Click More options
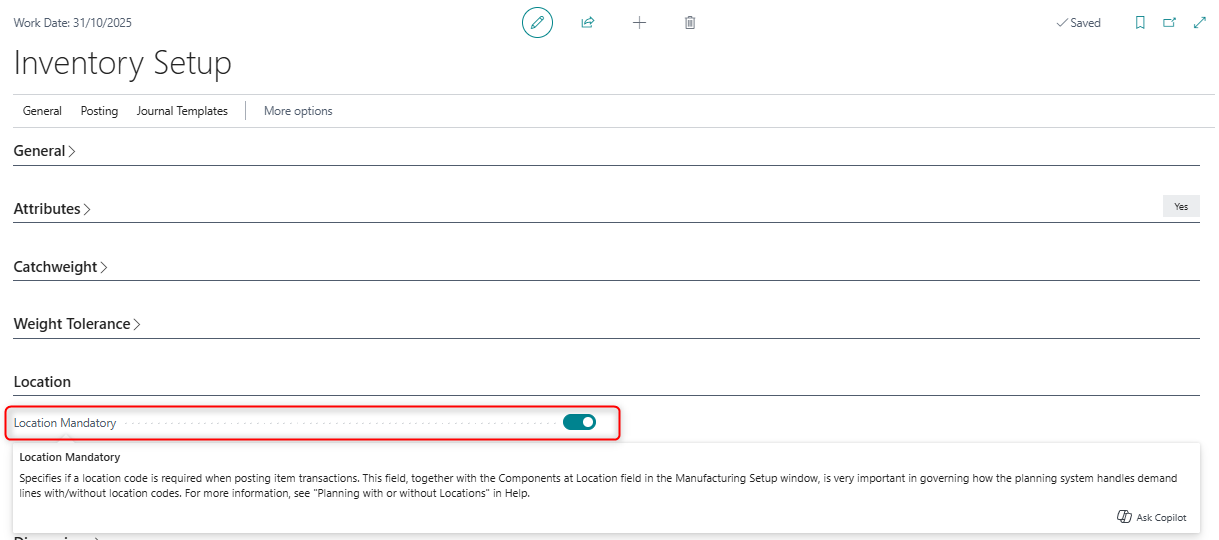1219x540 pixels. [298, 111]
